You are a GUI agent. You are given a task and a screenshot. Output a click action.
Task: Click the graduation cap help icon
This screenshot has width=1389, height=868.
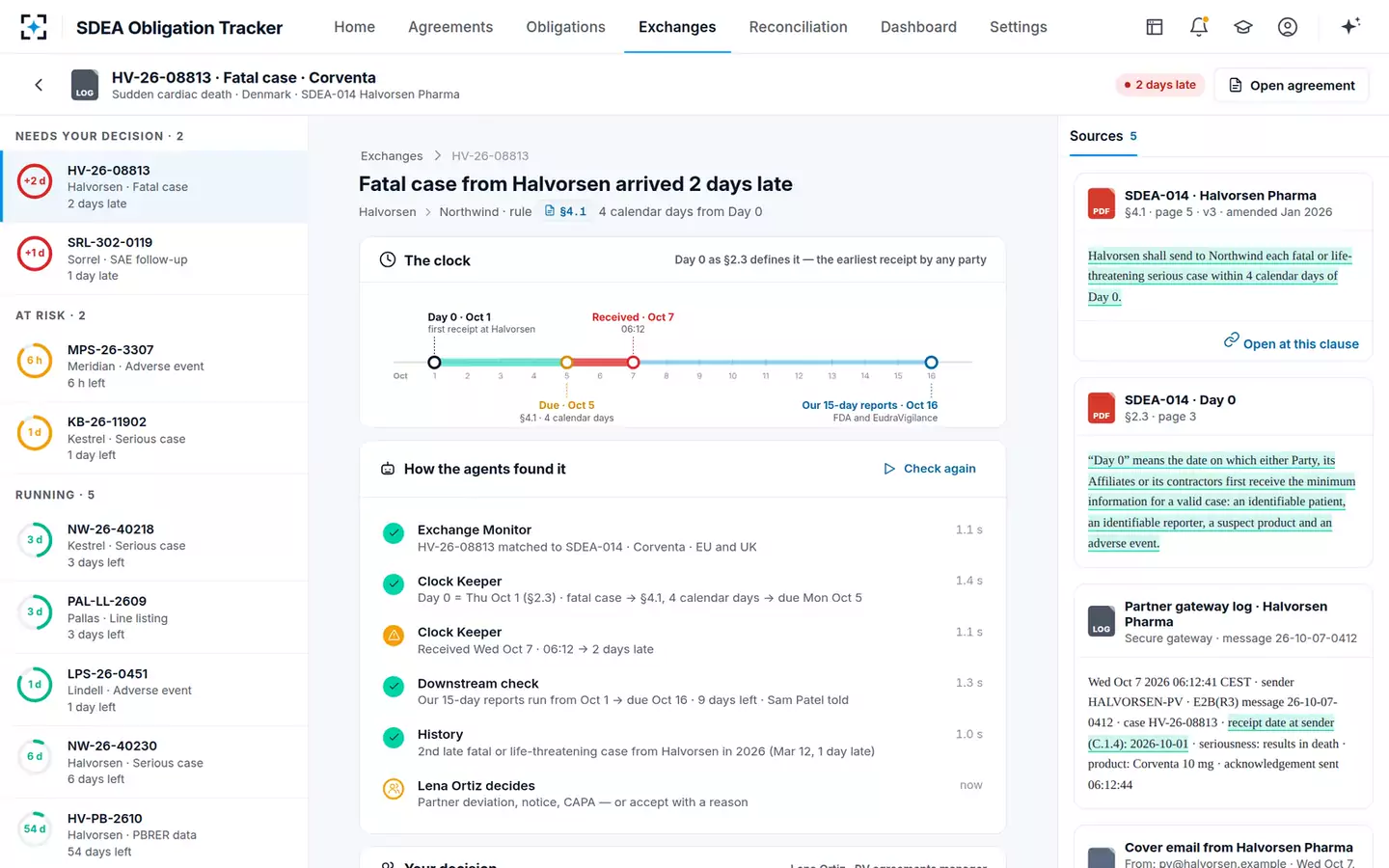pyautogui.click(x=1243, y=27)
